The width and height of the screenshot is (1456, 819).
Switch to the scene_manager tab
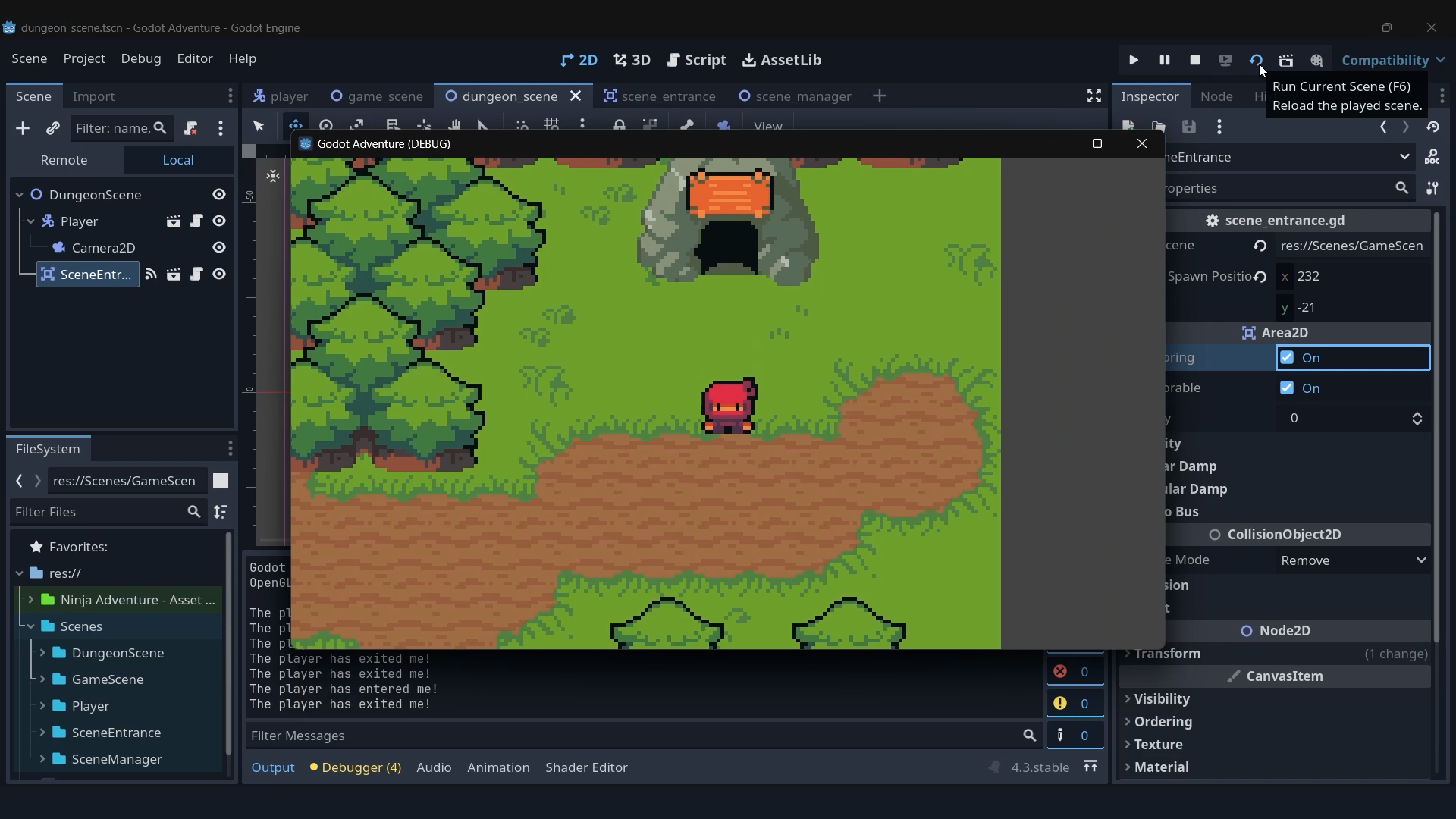[x=795, y=96]
